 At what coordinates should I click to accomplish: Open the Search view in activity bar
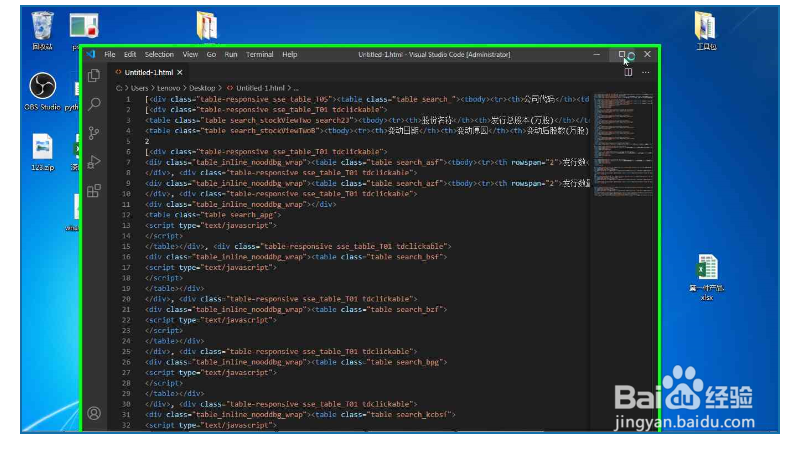pyautogui.click(x=94, y=104)
